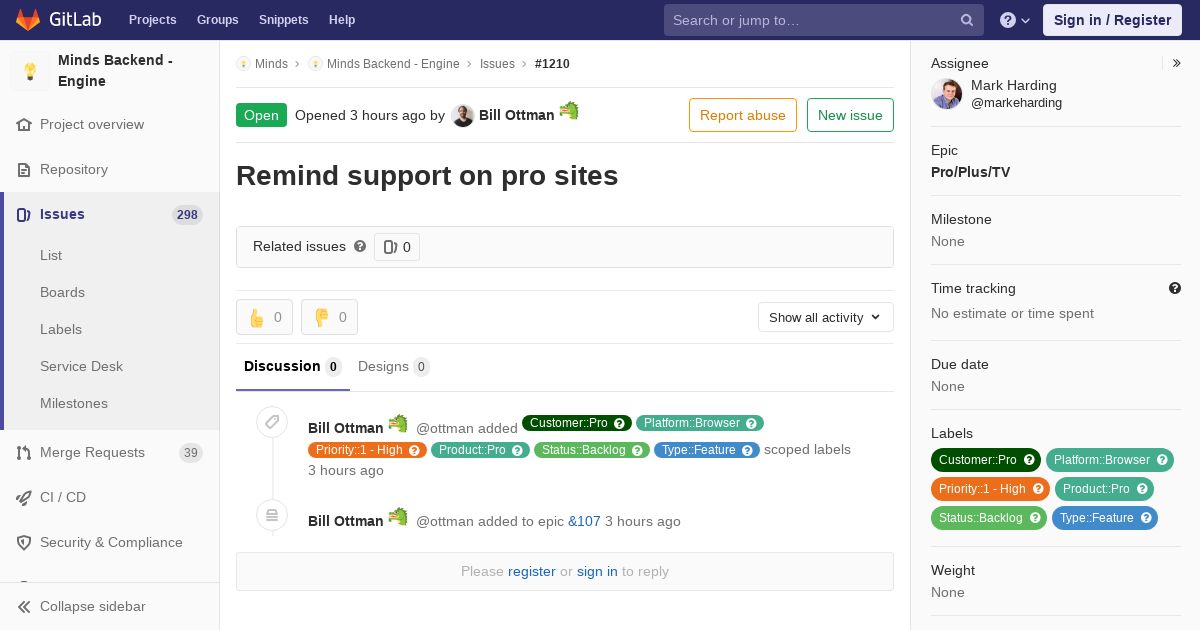Open Help in the navbar
Viewport: 1200px width, 630px height.
342,20
